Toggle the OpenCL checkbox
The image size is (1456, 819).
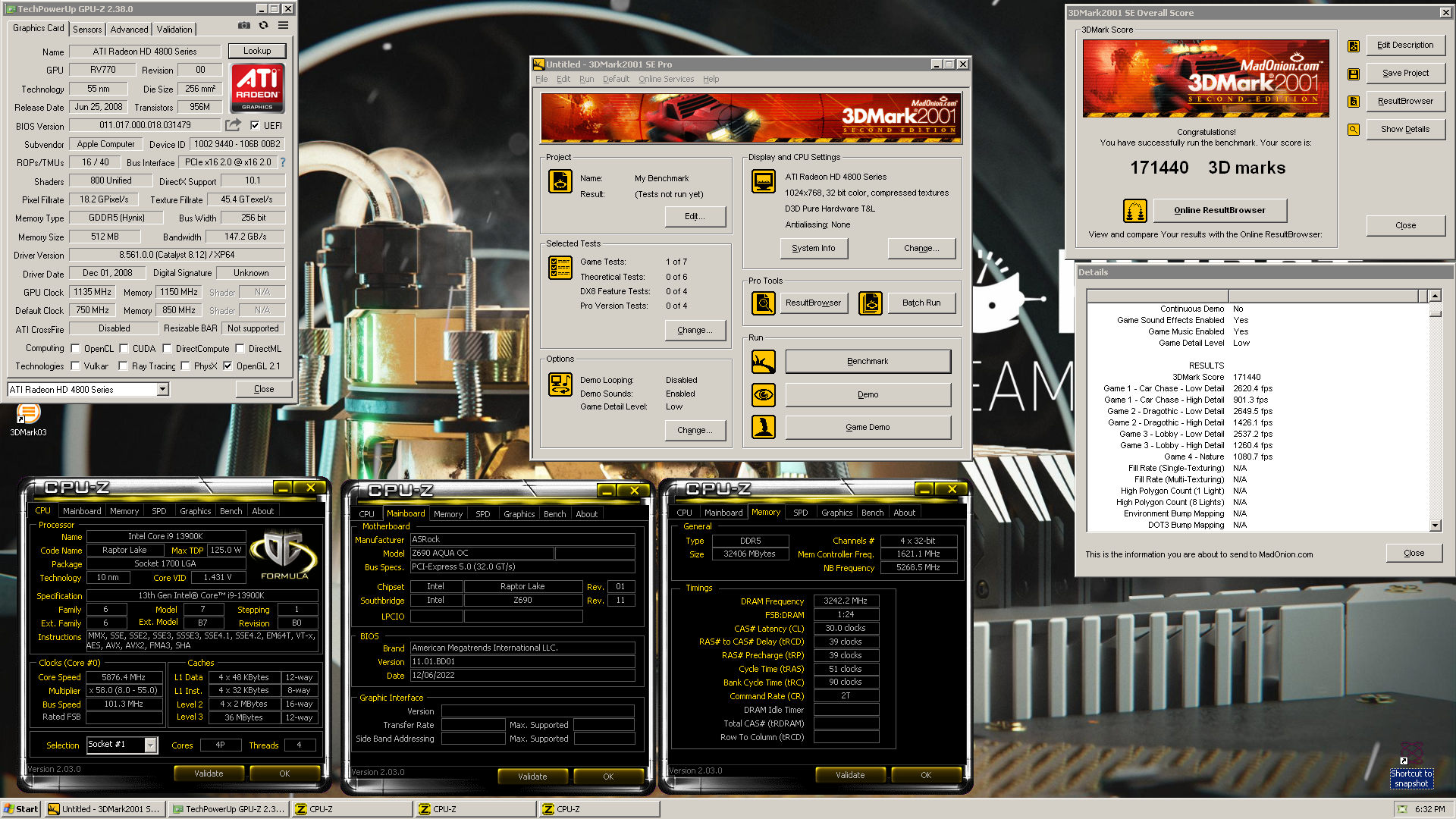pos(75,349)
